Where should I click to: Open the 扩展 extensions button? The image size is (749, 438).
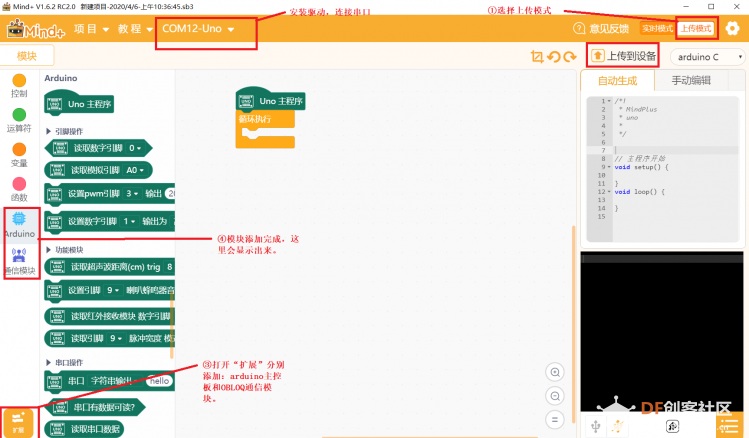tap(18, 423)
